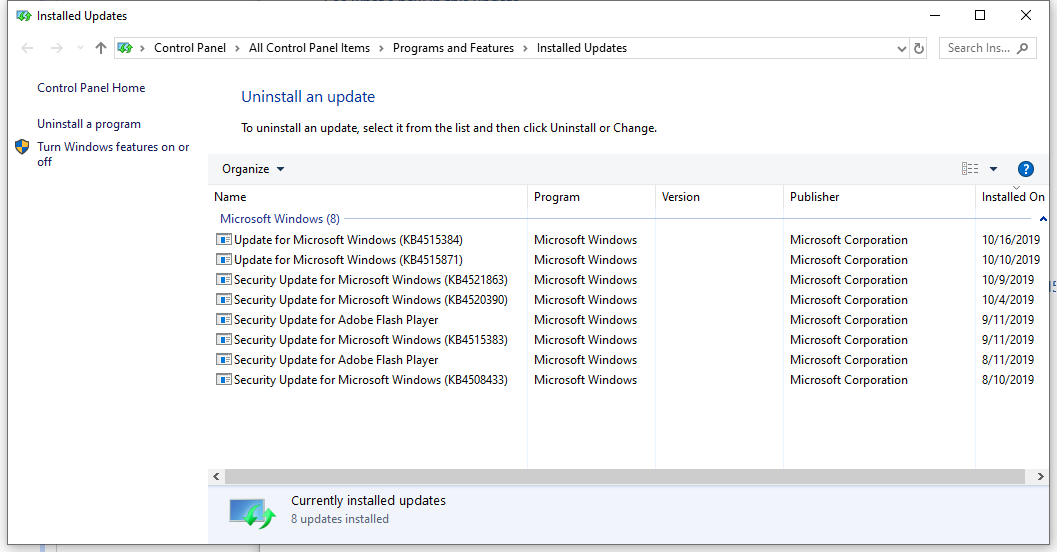This screenshot has width=1057, height=552.
Task: Open Programs and Features breadcrumb
Action: click(x=453, y=48)
